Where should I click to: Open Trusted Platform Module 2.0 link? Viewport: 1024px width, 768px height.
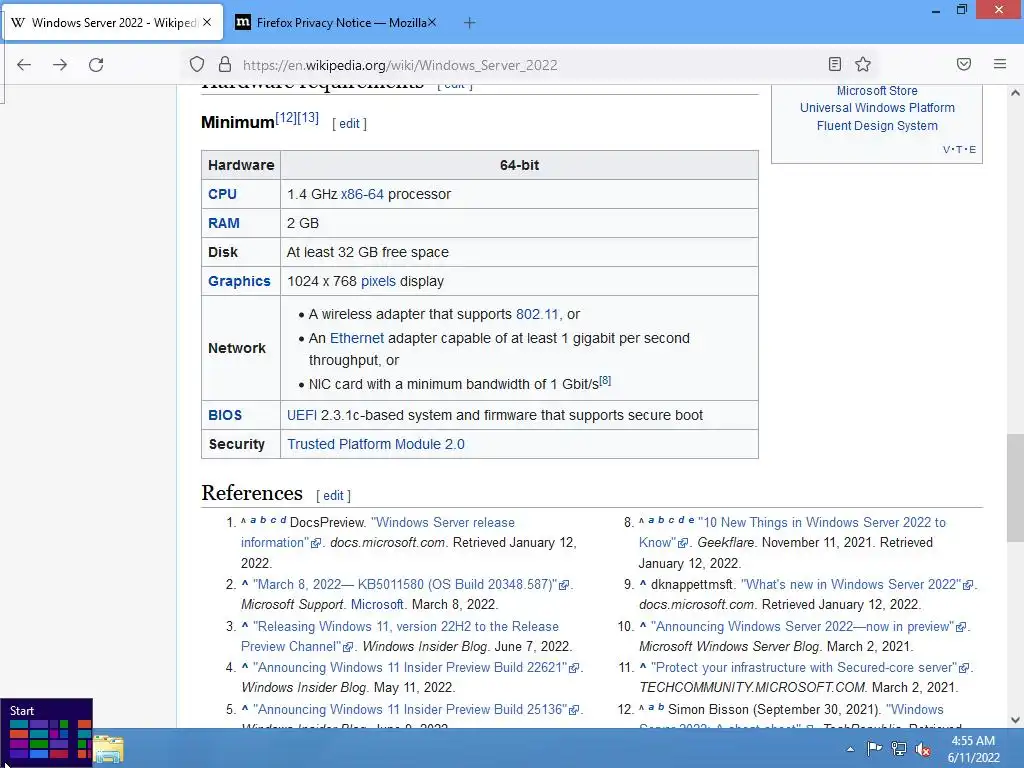(x=376, y=444)
